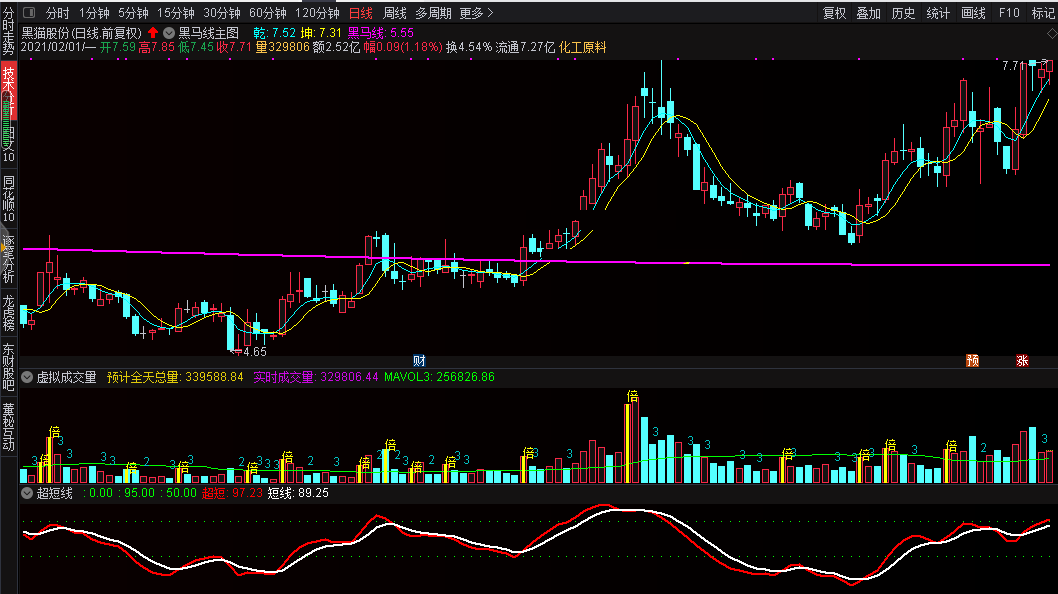Click the turnover rate 换4.54%
Image resolution: width=1058 pixels, height=594 pixels.
point(468,47)
